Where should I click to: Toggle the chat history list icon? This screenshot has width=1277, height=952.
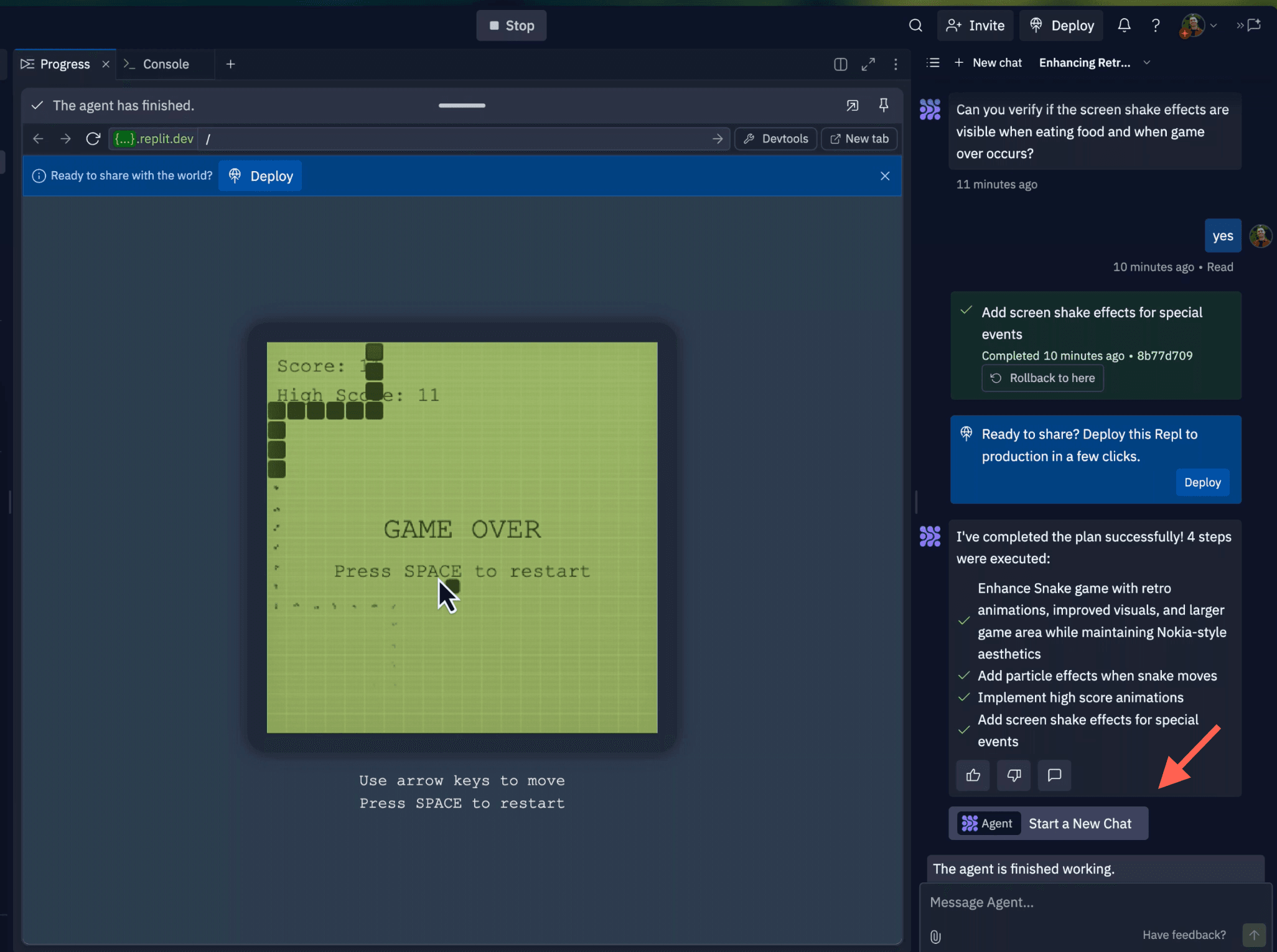[932, 63]
